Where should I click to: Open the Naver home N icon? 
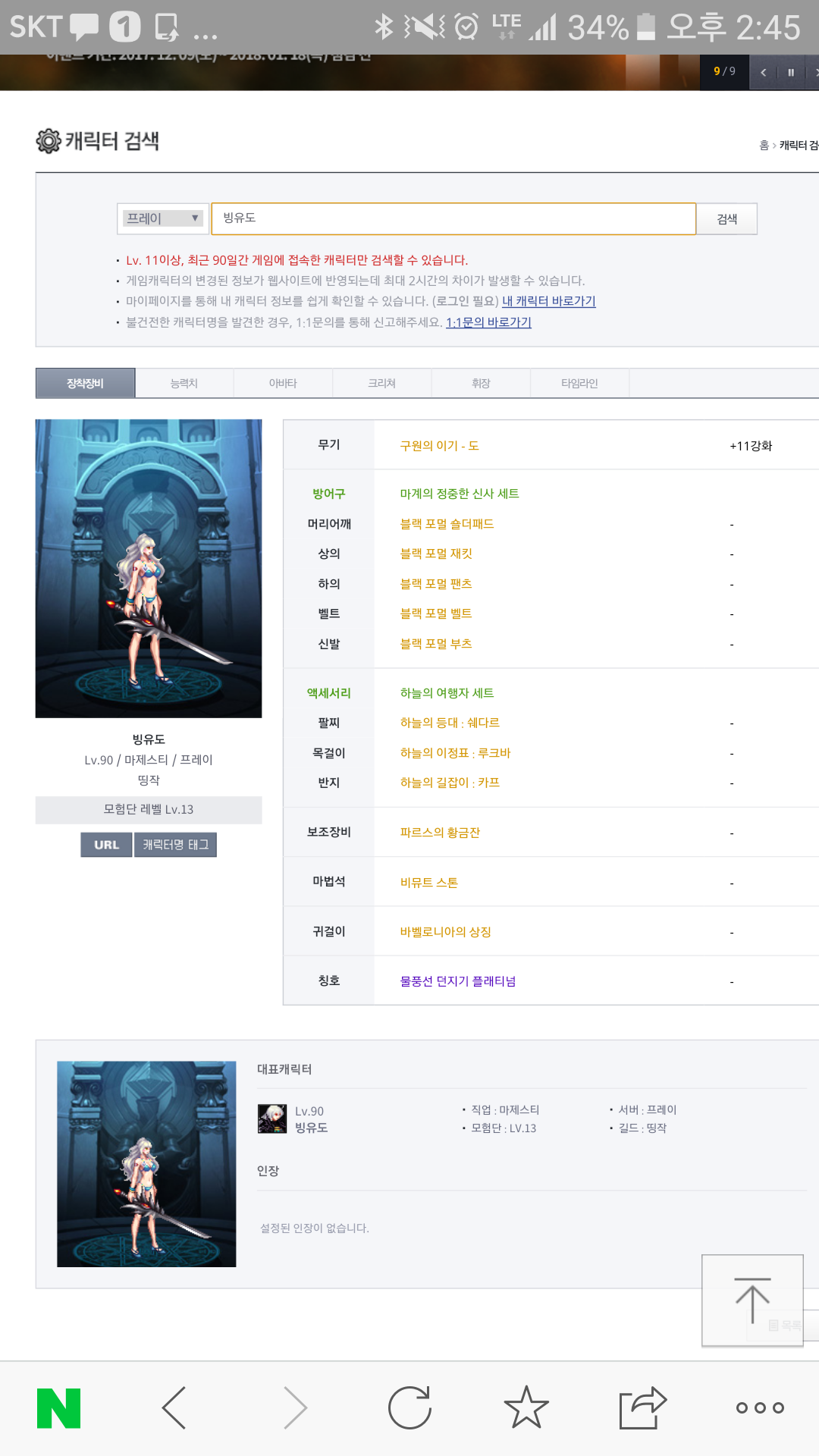(x=58, y=1408)
